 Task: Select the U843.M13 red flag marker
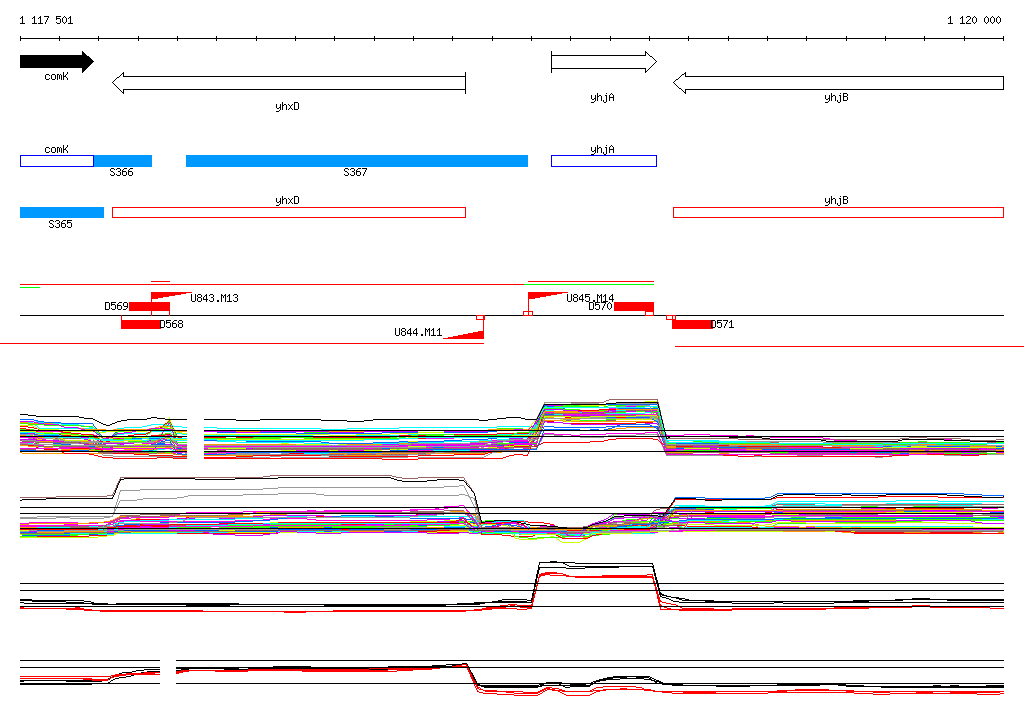170,297
